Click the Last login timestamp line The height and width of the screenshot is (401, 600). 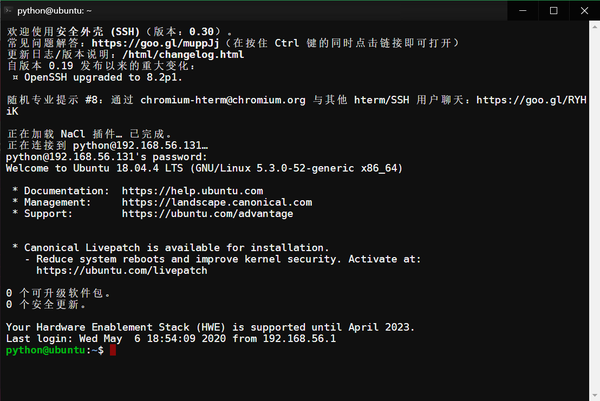[171, 339]
